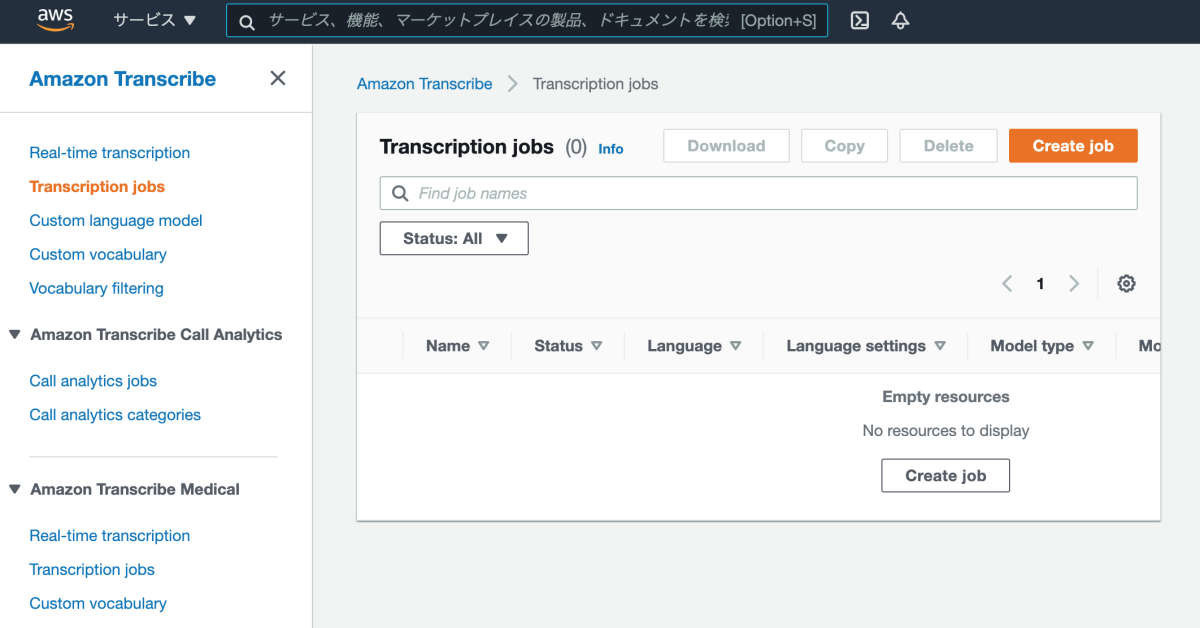Click the orange Create job button
1200x628 pixels.
pos(1073,146)
